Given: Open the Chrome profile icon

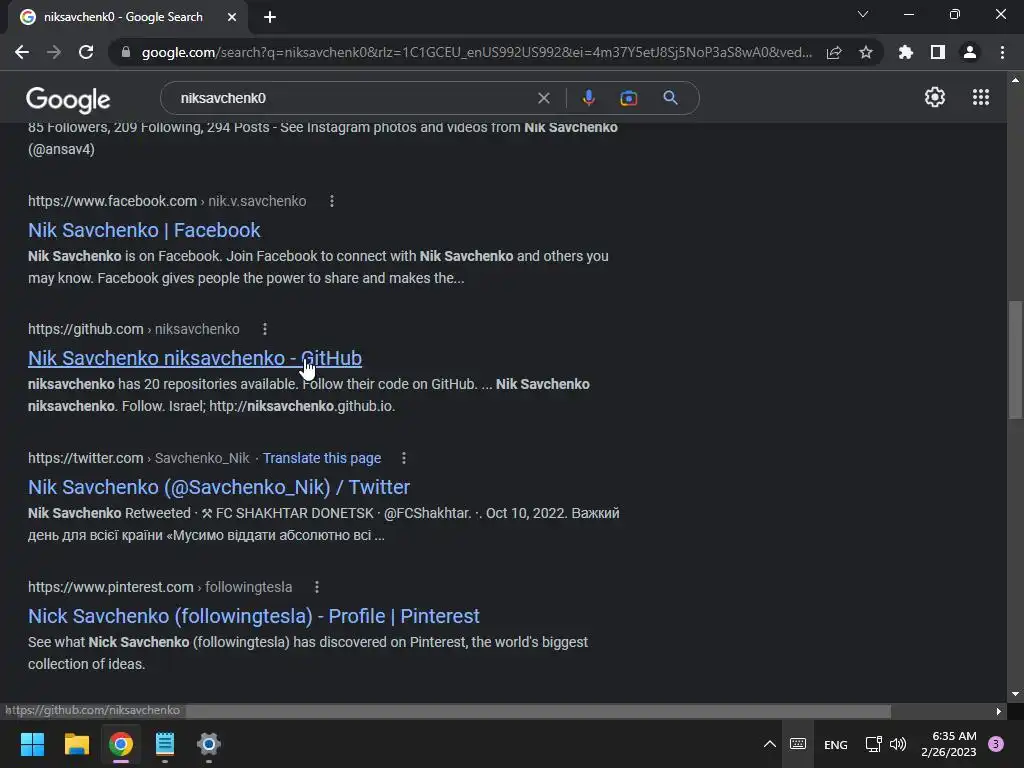Looking at the screenshot, I should 970,52.
